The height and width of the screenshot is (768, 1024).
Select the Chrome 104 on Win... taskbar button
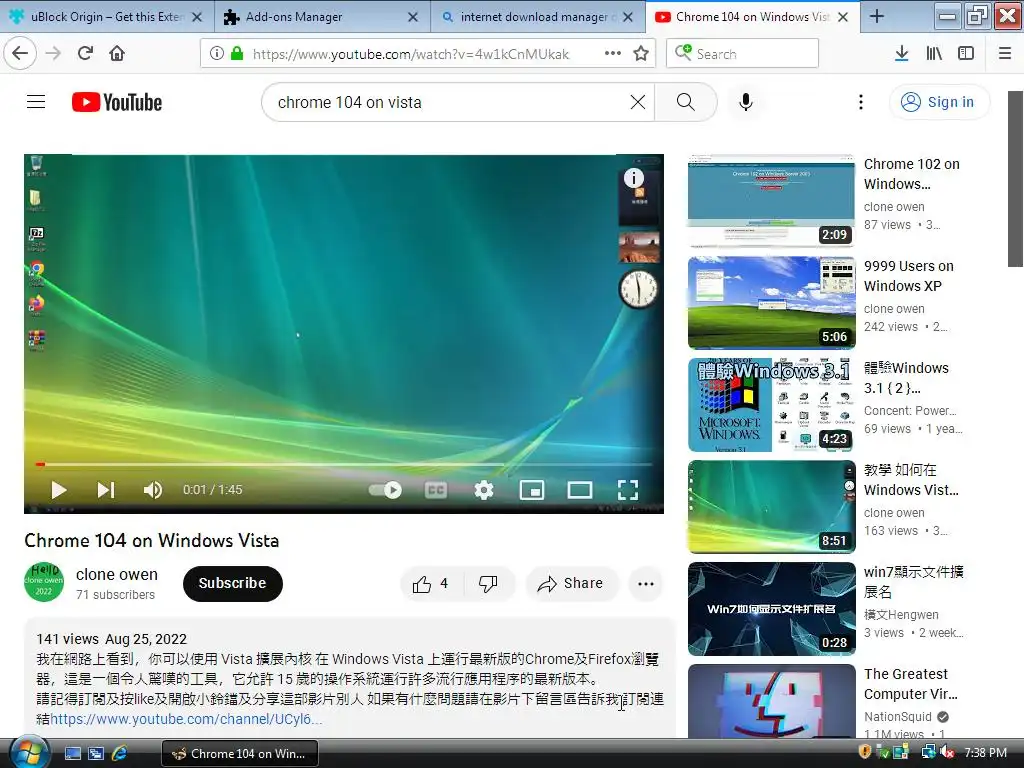pyautogui.click(x=240, y=754)
